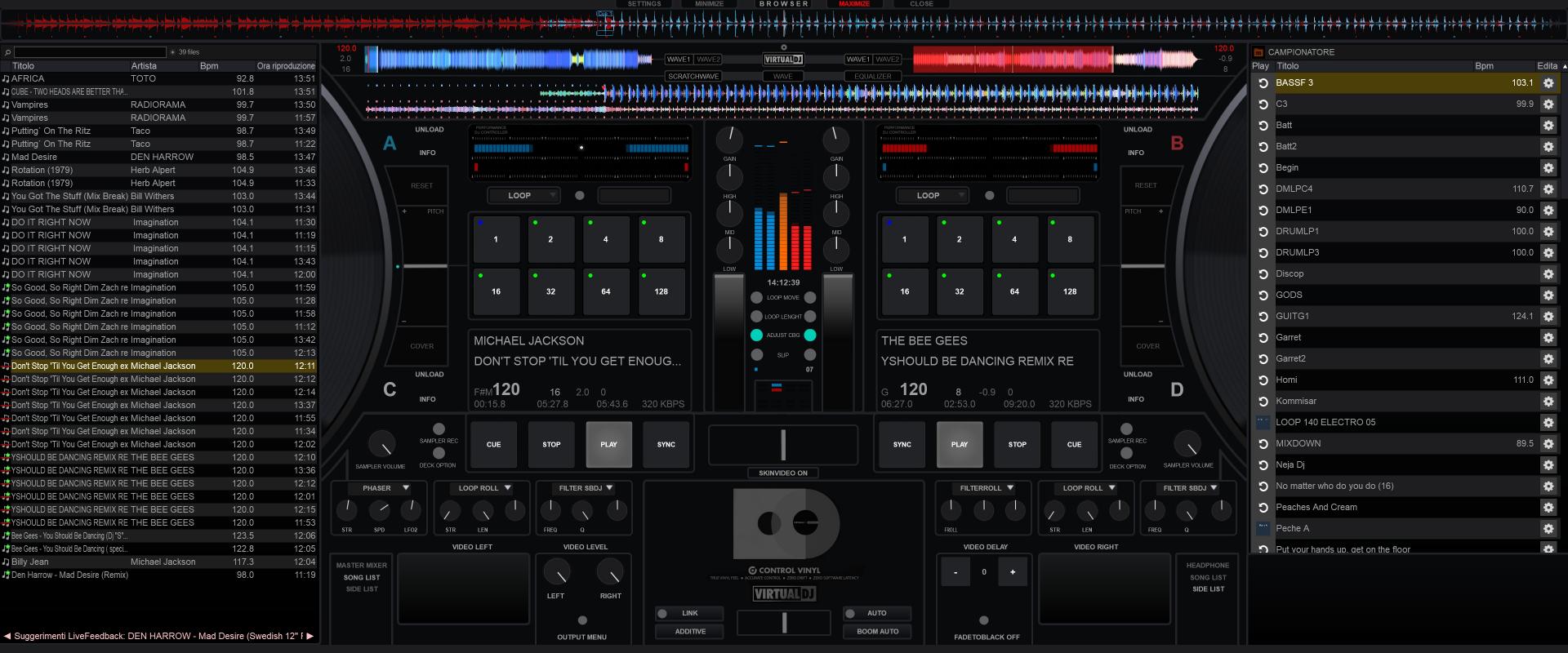Switch to EQUALIZER view
The width and height of the screenshot is (1568, 653).
(873, 77)
